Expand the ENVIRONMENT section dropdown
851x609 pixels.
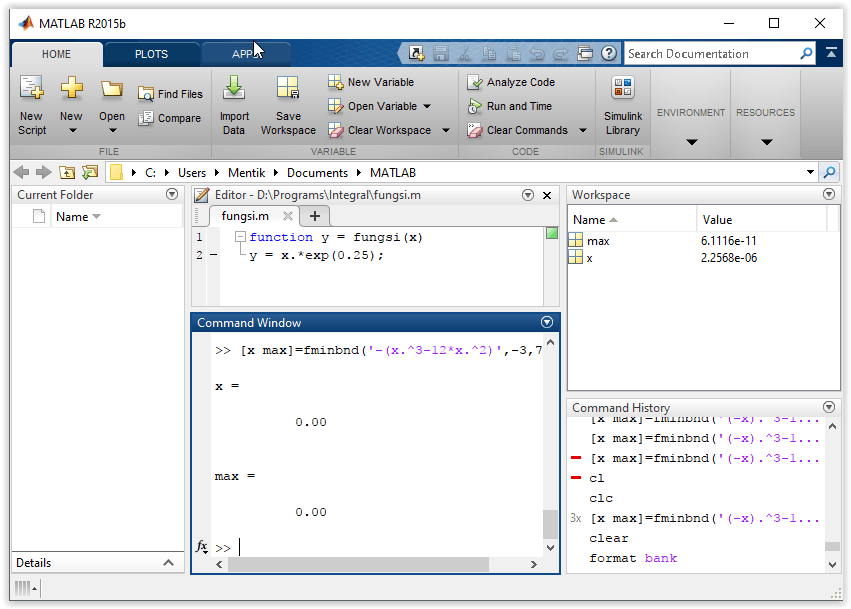tap(691, 141)
